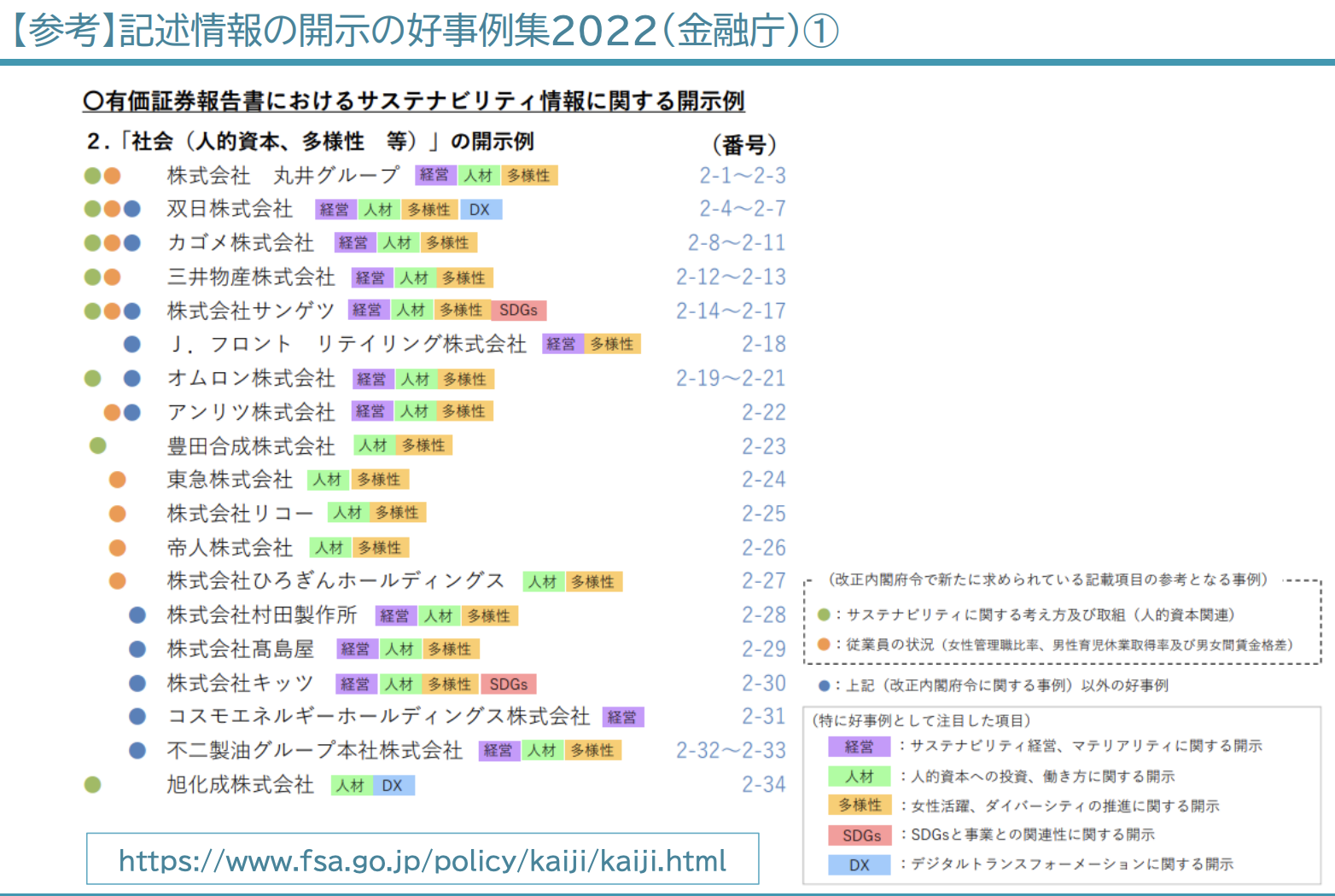The image size is (1335, 896).
Task: Click the note (改正内閣府令で新たに求められている記載項目の参考となる事例)
Action: (x=1049, y=580)
